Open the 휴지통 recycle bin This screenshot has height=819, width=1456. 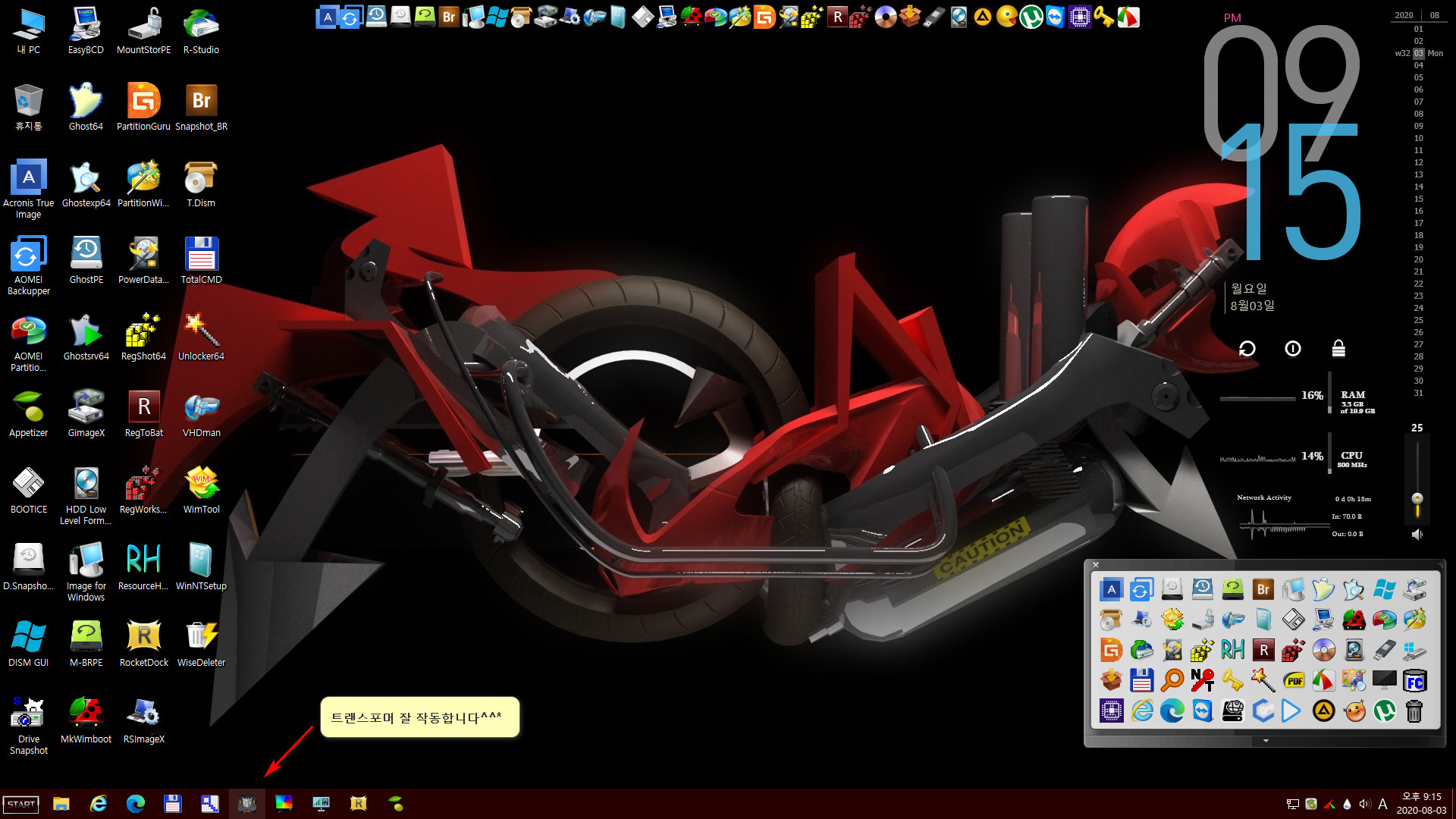[29, 108]
